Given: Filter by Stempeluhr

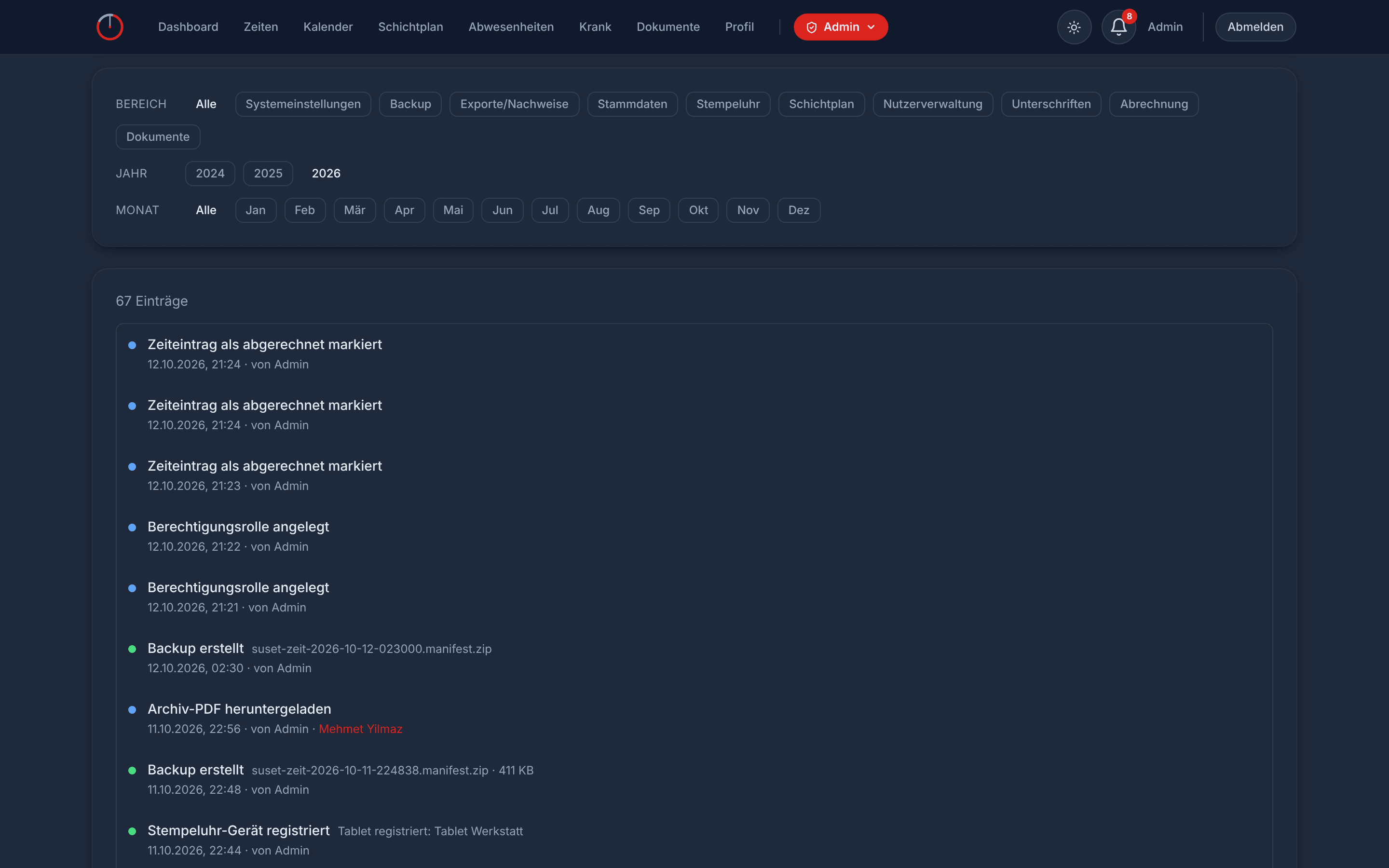Looking at the screenshot, I should (x=728, y=104).
